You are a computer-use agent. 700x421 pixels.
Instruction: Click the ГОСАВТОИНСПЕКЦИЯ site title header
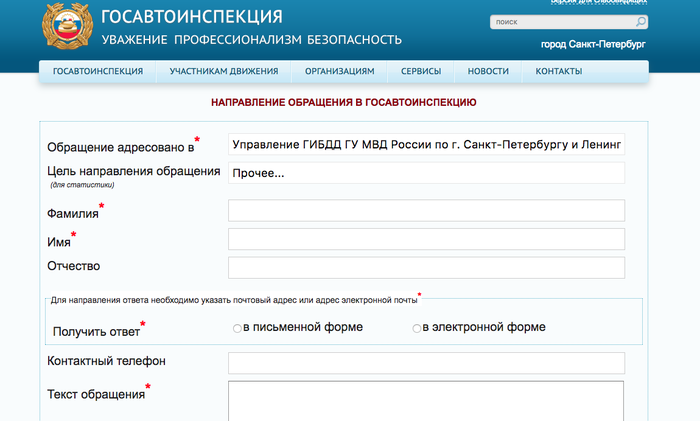pyautogui.click(x=192, y=17)
